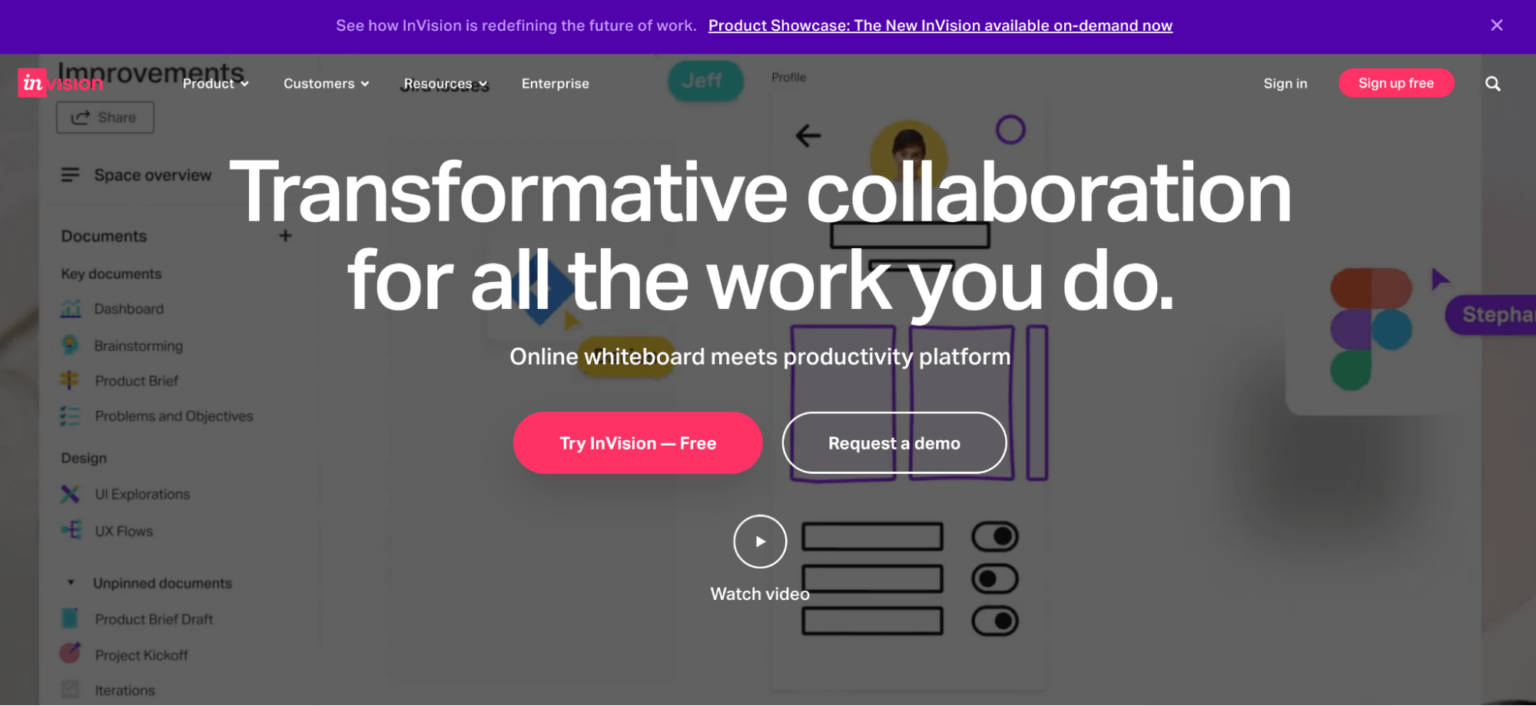Open the Enterprise menu item

click(x=555, y=84)
